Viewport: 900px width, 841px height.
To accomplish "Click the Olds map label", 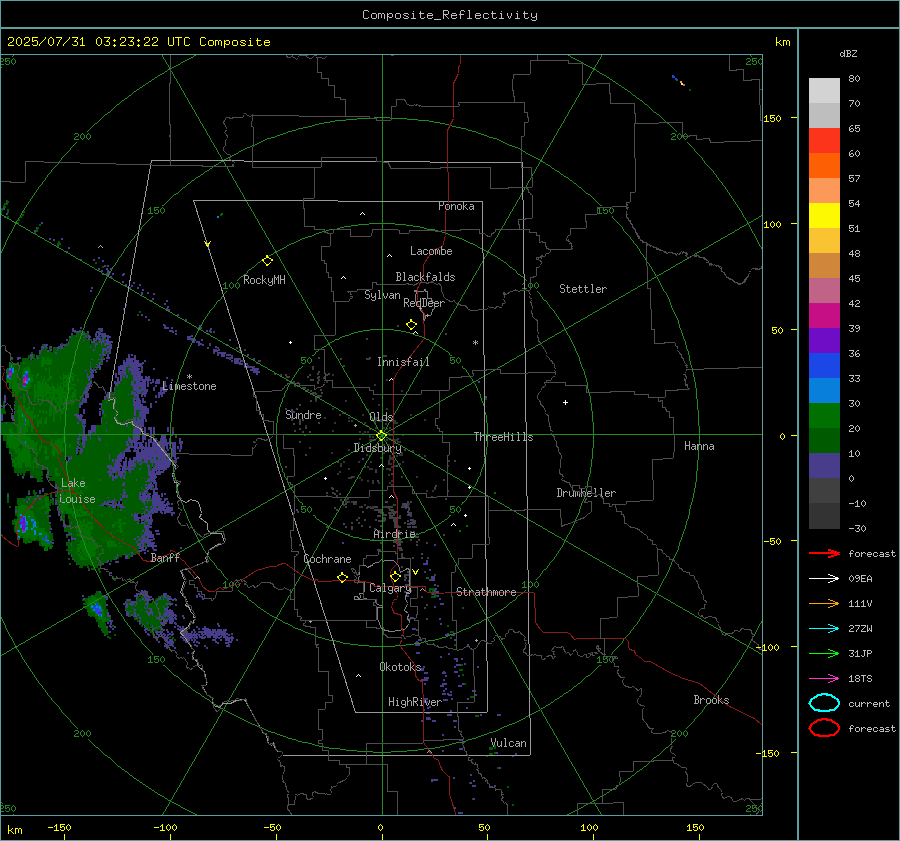I will [x=381, y=417].
